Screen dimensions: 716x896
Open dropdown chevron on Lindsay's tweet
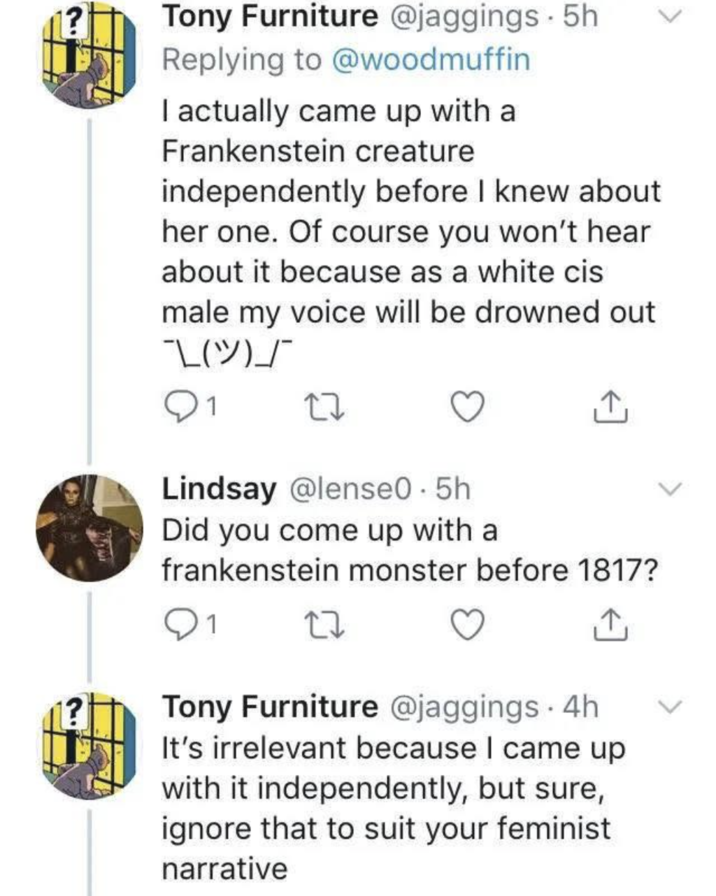tap(671, 489)
